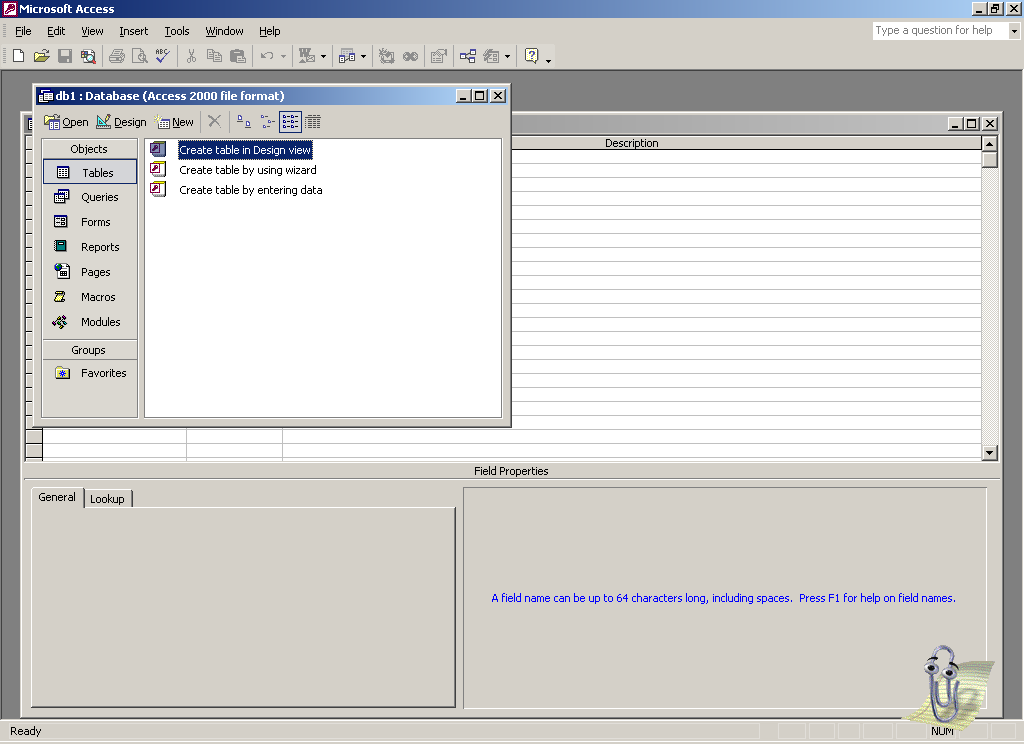1024x744 pixels.
Task: Click the Analyze toolbar icon
Action: (x=347, y=56)
